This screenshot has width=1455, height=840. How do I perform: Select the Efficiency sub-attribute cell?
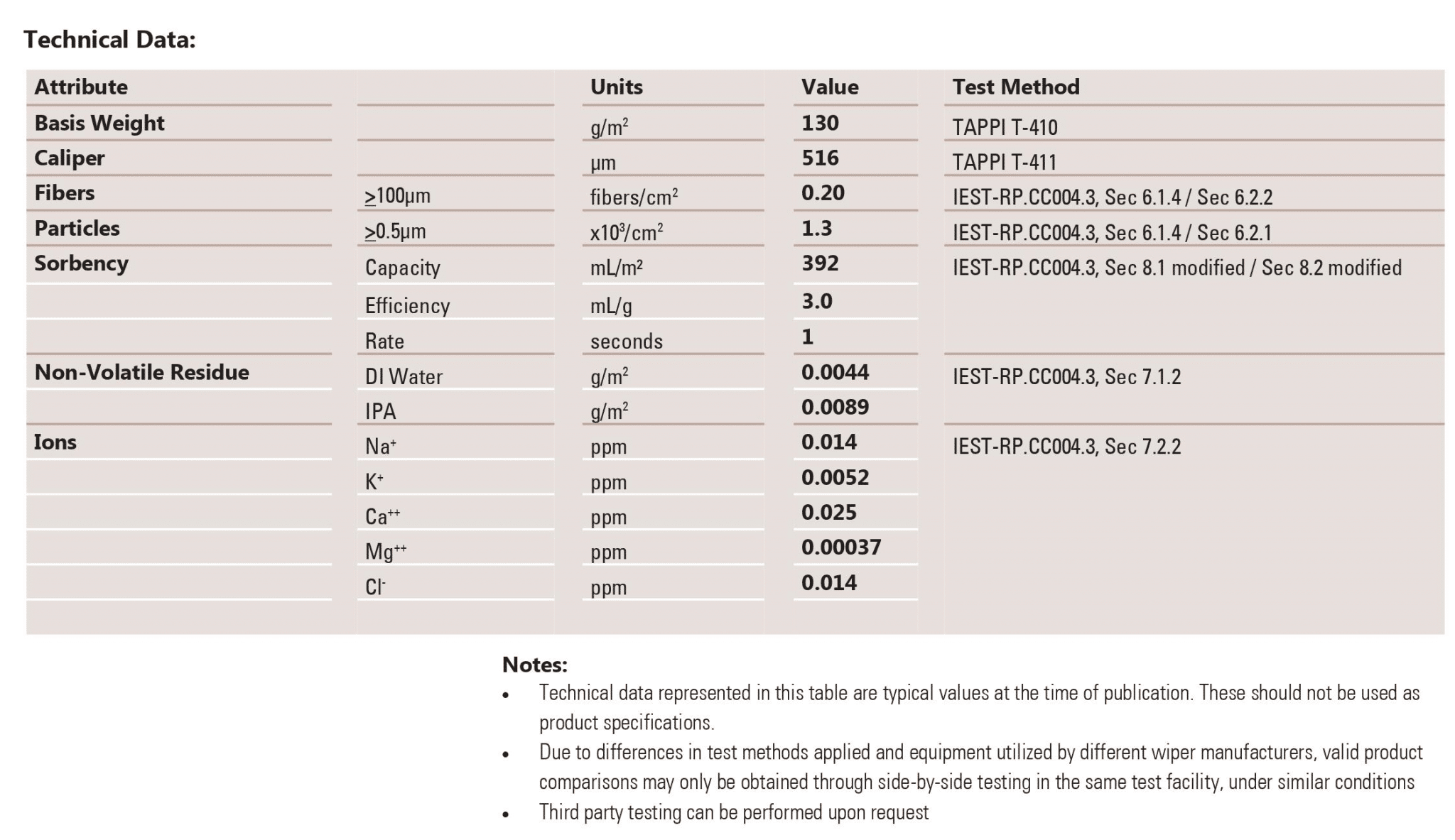(x=407, y=305)
